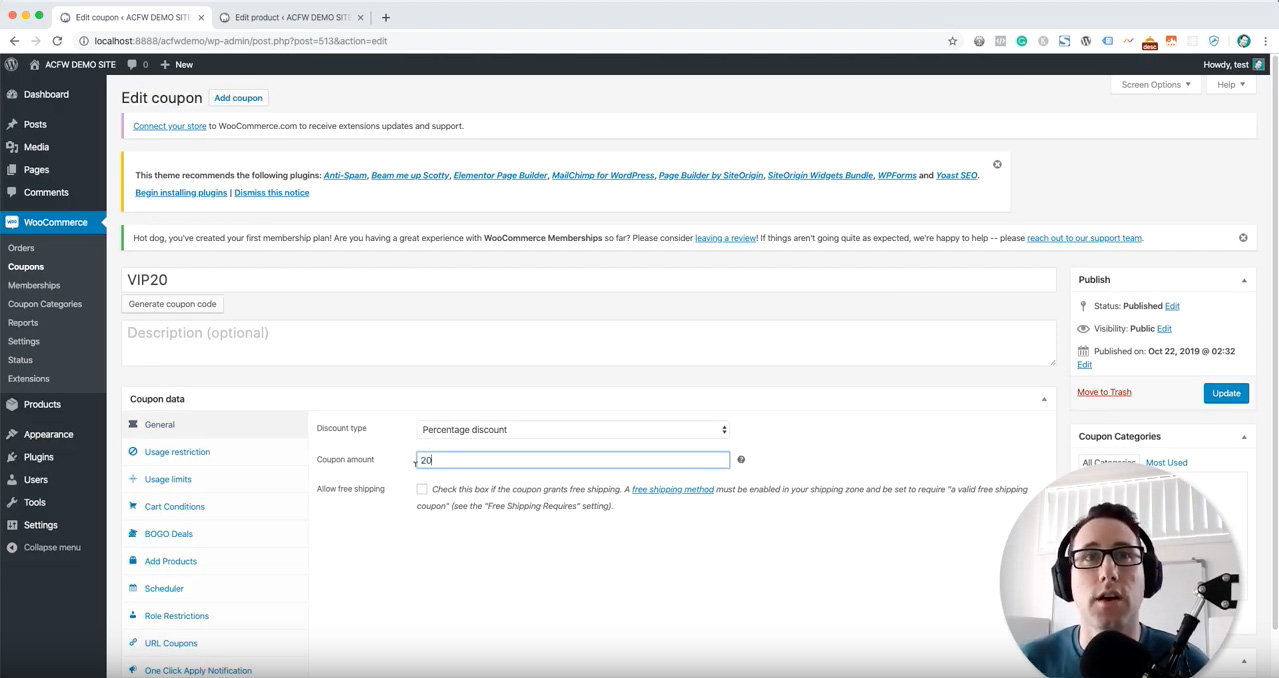This screenshot has width=1279, height=678.
Task: Collapse the Coupon data panel
Action: pos(1044,399)
